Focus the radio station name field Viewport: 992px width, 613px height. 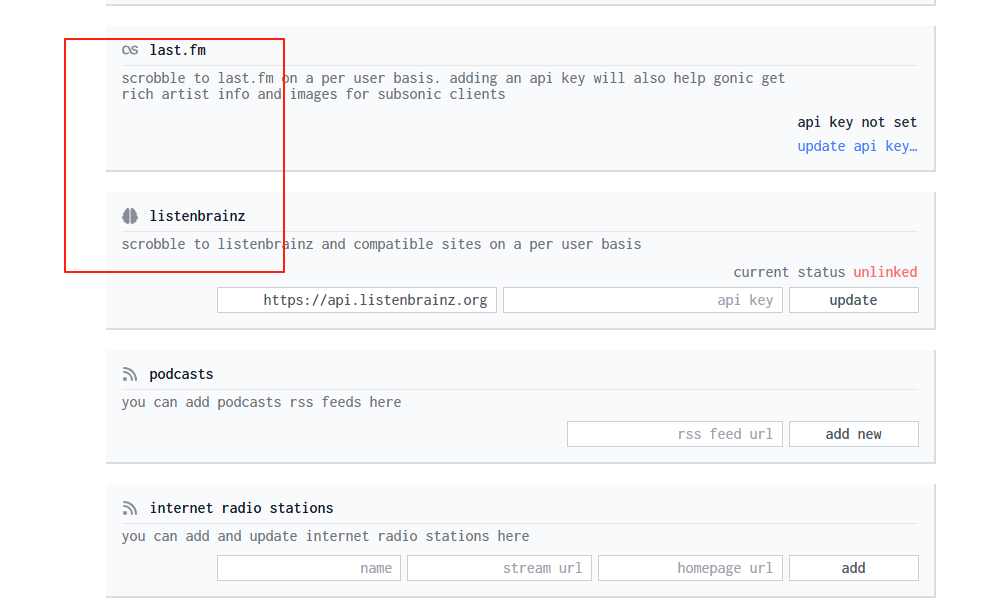tap(309, 568)
